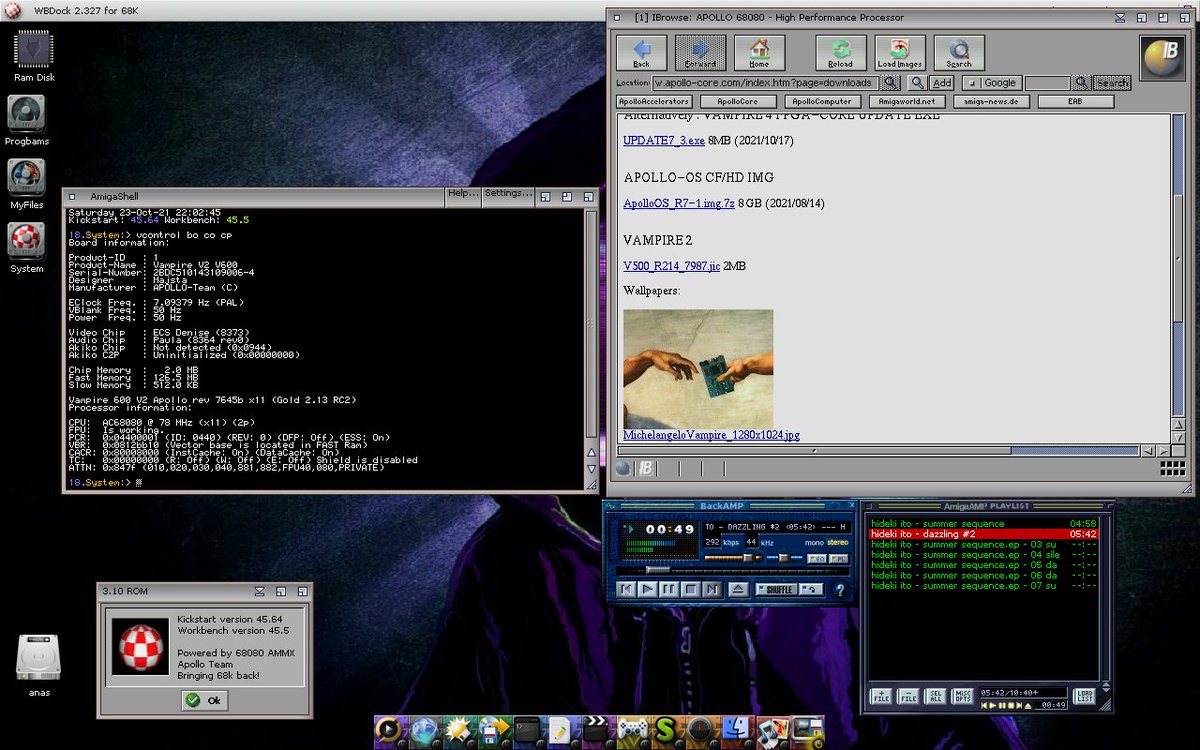The image size is (1200, 750).
Task: Launch the video clapperboard dock icon
Action: (x=595, y=731)
